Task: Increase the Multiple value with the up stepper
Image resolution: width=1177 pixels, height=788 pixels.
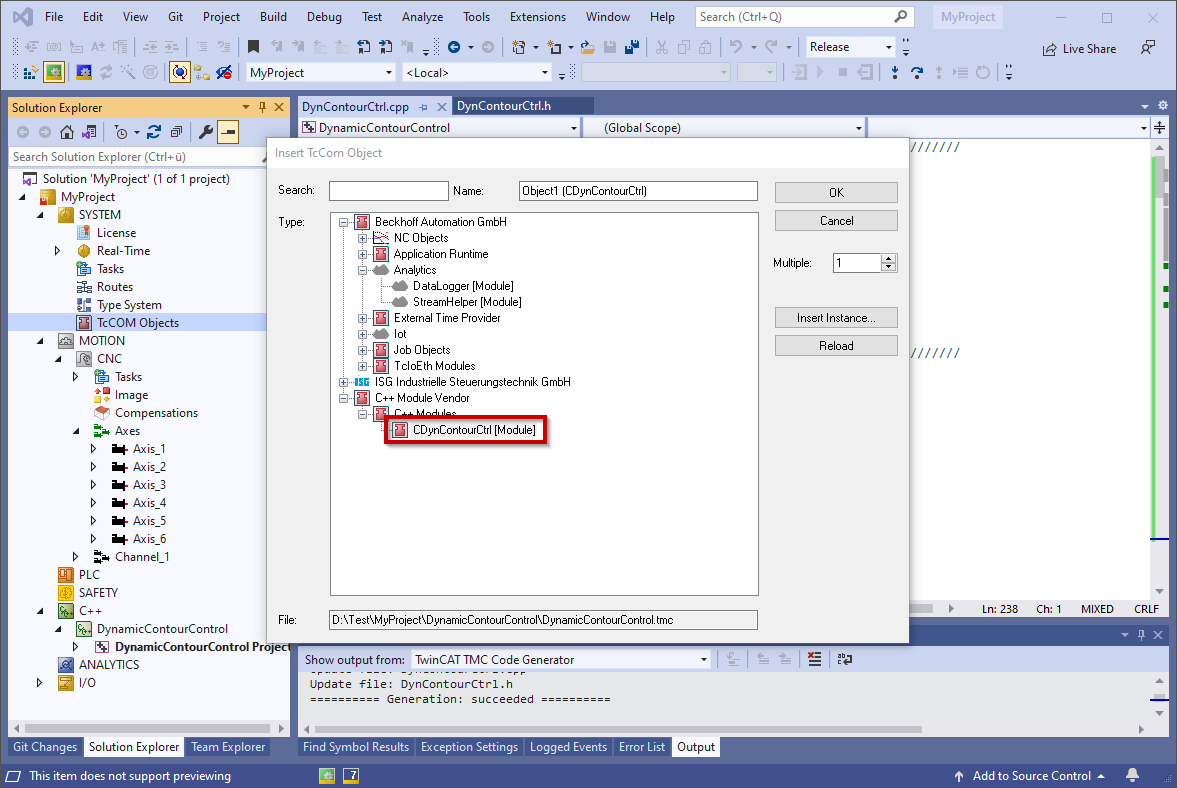Action: click(x=889, y=258)
